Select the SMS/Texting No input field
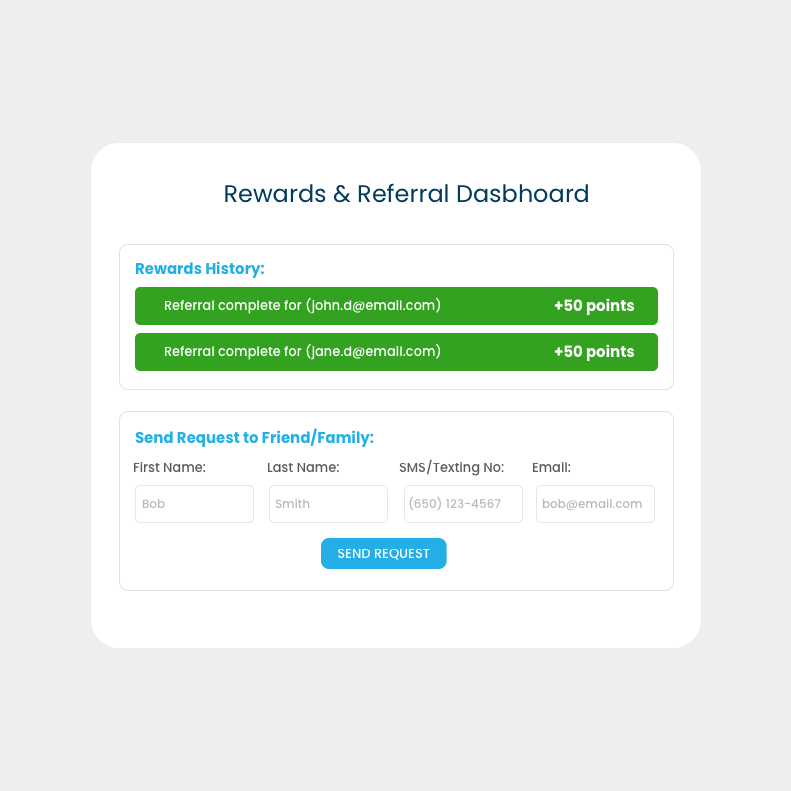Screen dimensions: 791x791 pyautogui.click(x=463, y=504)
